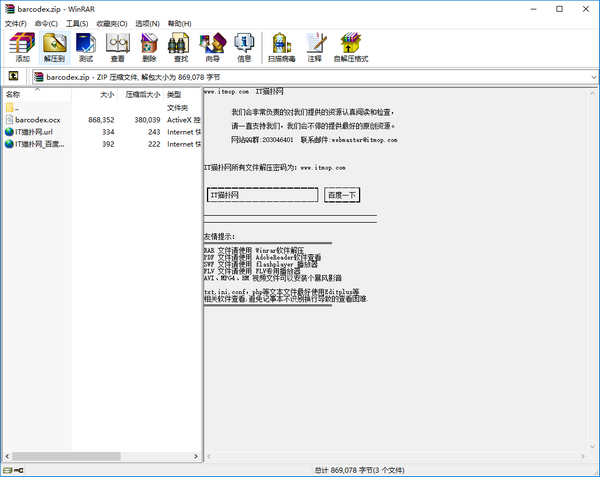The image size is (600, 477).
Task: Select the barcodex.ocx file name
Action: point(38,120)
